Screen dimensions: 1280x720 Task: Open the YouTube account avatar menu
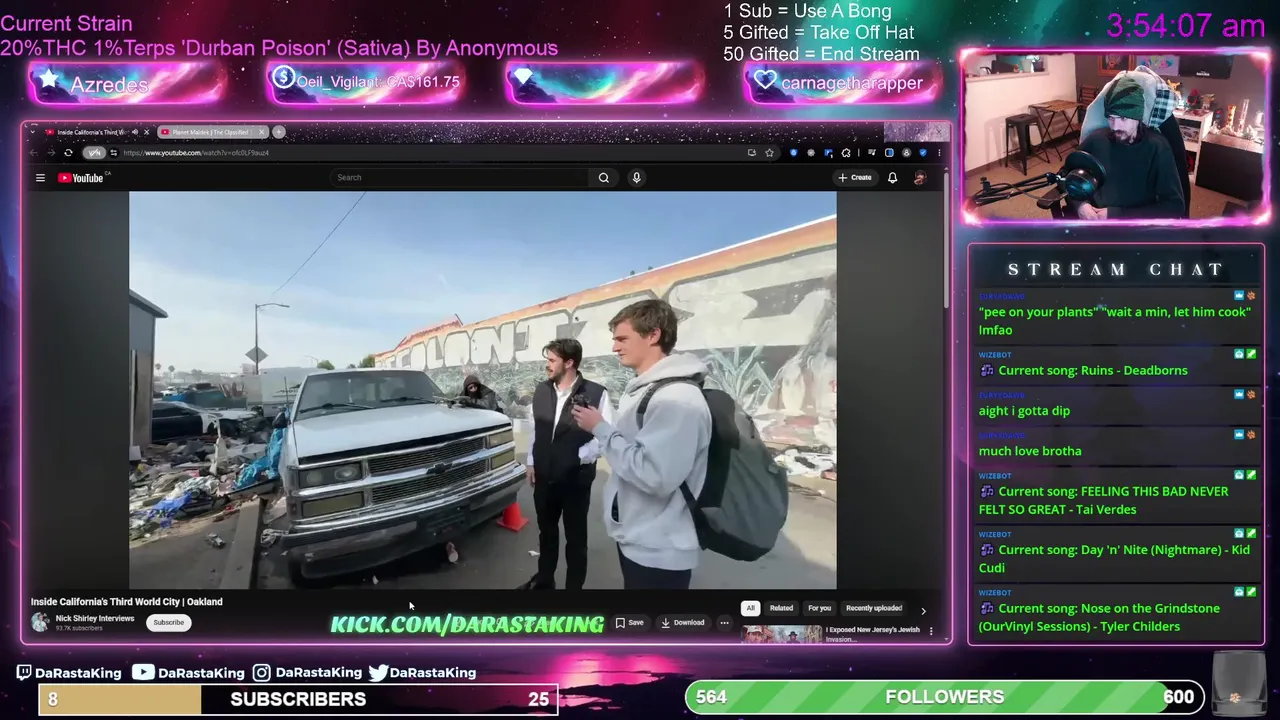point(919,178)
